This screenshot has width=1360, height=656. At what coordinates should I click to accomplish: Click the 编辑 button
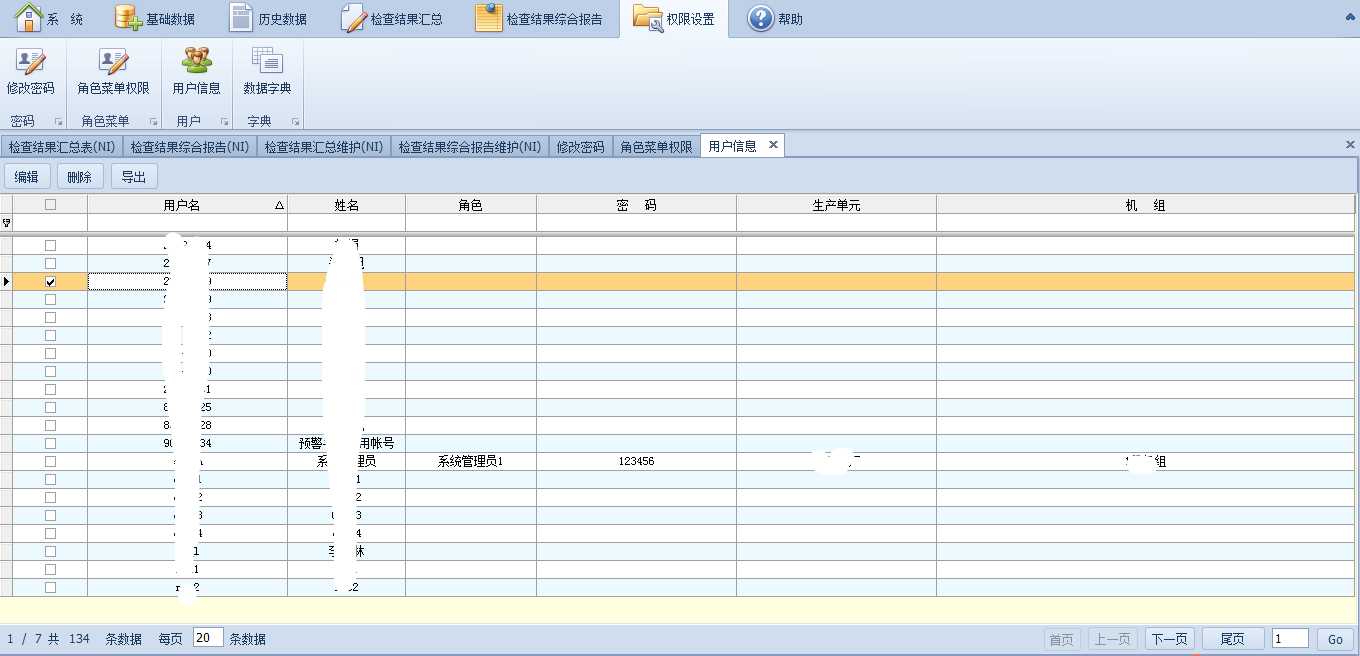(27, 177)
